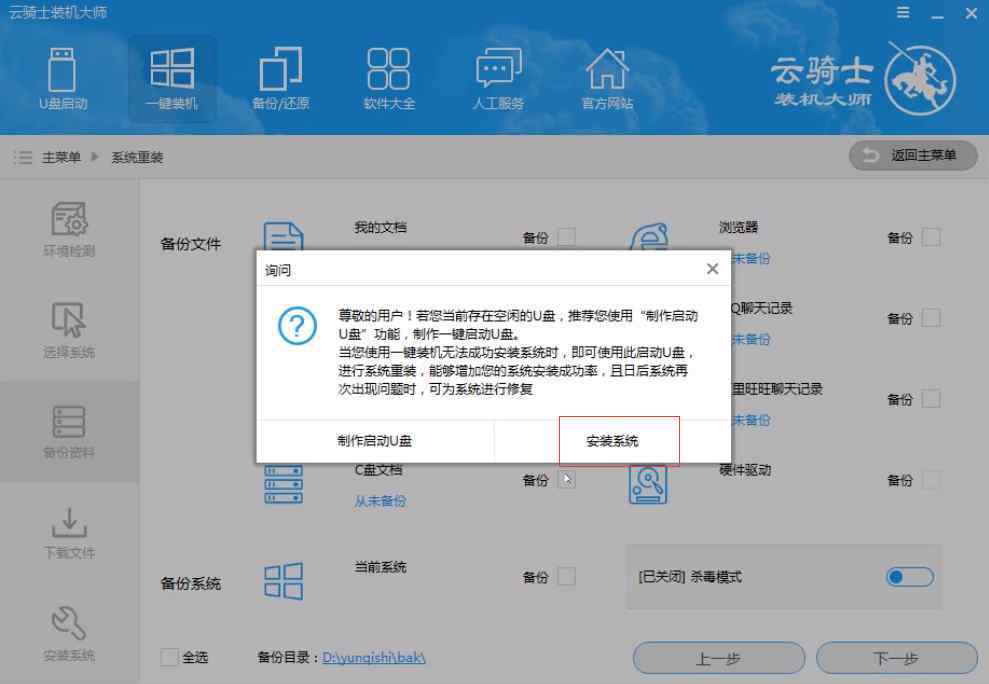Switch to the 一键装机 tab
Image resolution: width=989 pixels, height=684 pixels.
(x=172, y=79)
